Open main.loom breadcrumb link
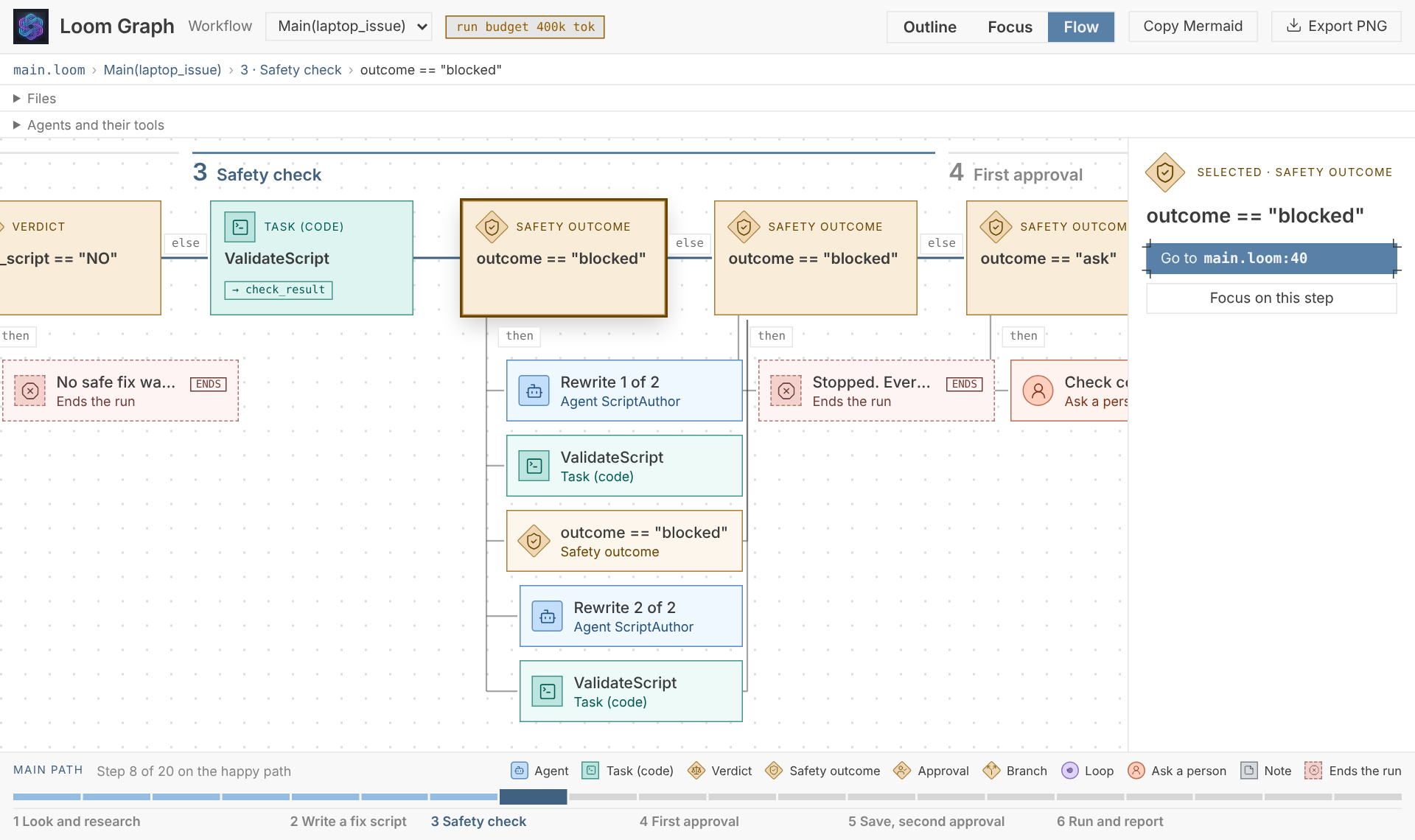The image size is (1415, 840). [49, 70]
